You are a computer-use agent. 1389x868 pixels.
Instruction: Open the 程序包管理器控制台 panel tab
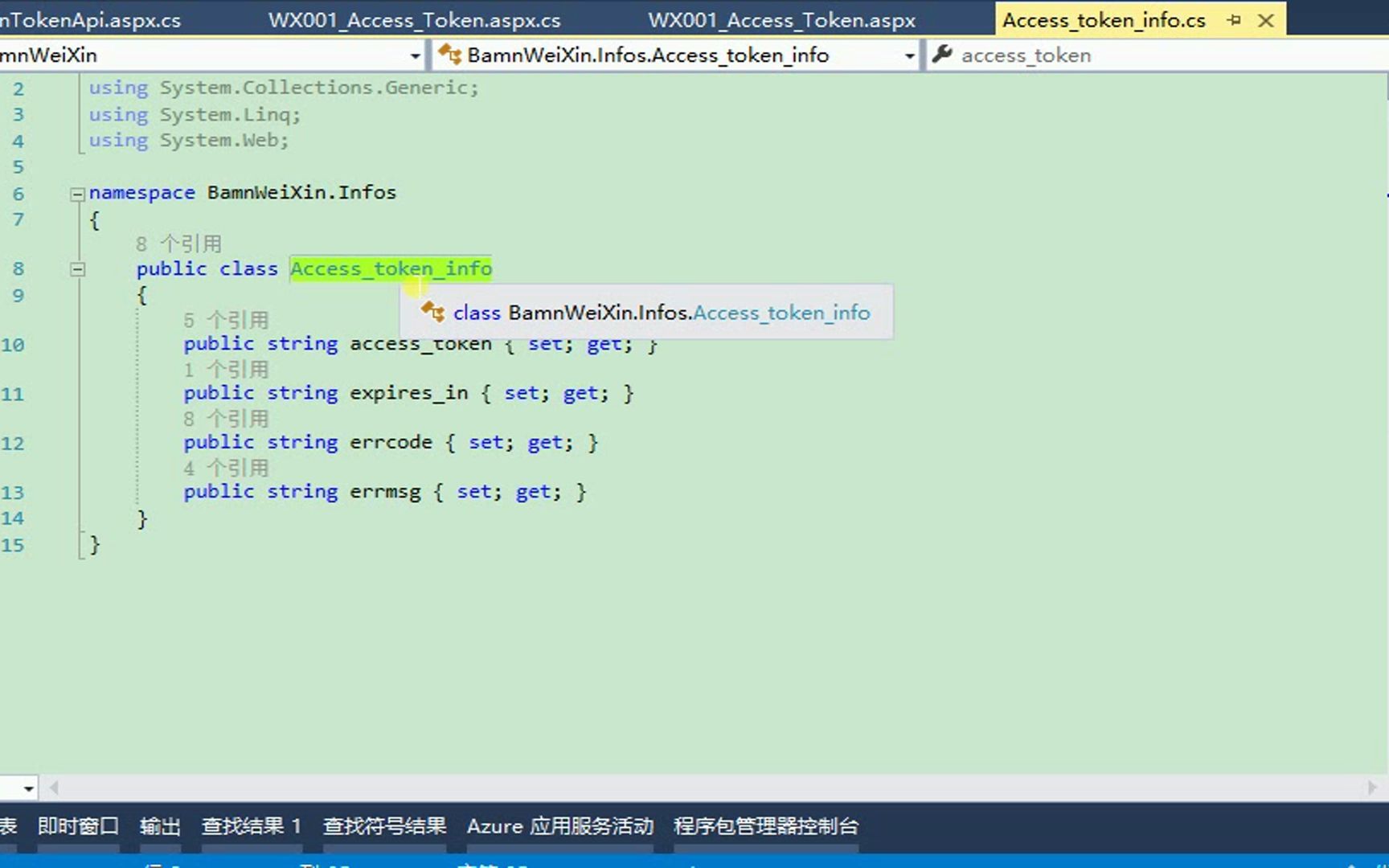pos(766,826)
